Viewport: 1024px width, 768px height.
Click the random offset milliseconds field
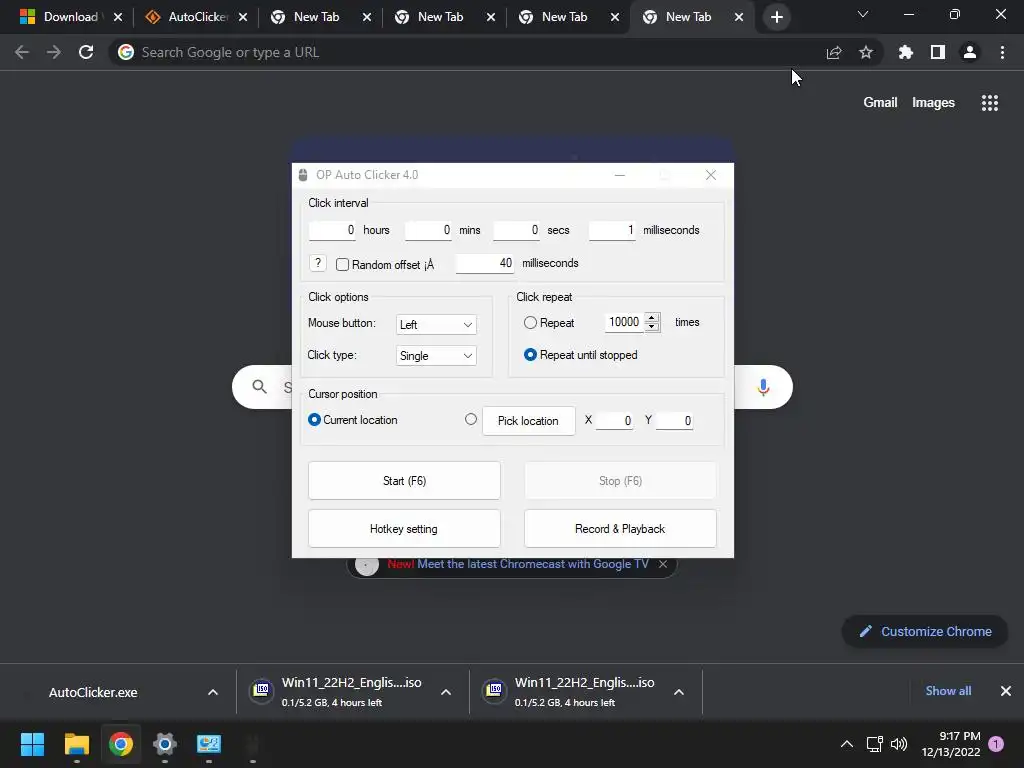tap(485, 263)
